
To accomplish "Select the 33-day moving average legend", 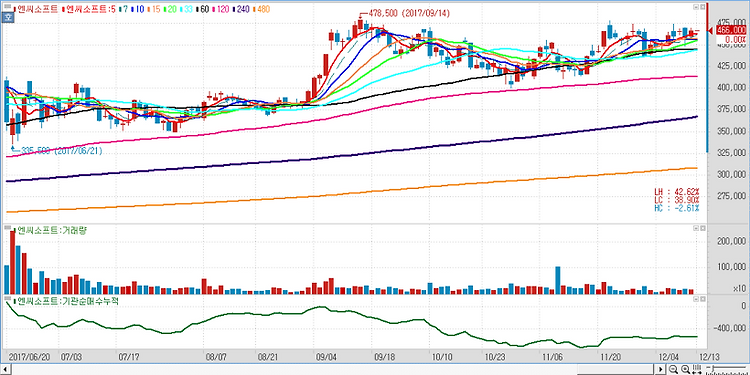I will tap(187, 9).
